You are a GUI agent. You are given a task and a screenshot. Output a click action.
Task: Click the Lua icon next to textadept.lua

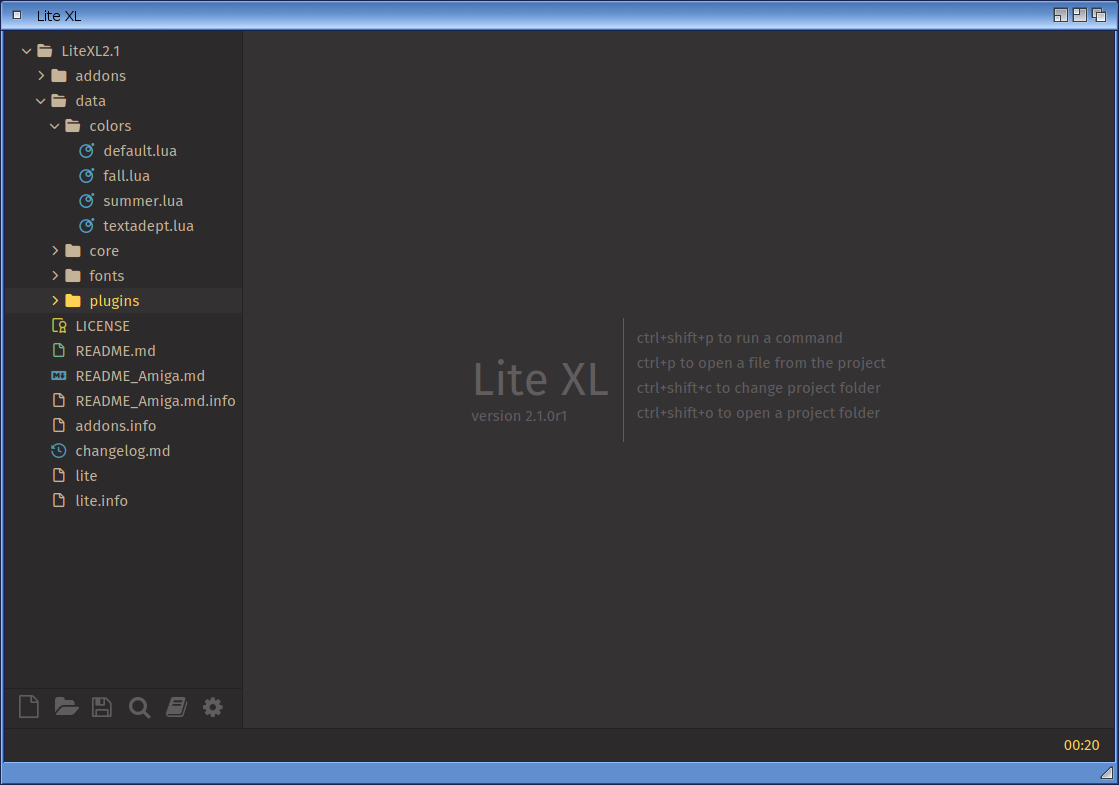(x=86, y=226)
